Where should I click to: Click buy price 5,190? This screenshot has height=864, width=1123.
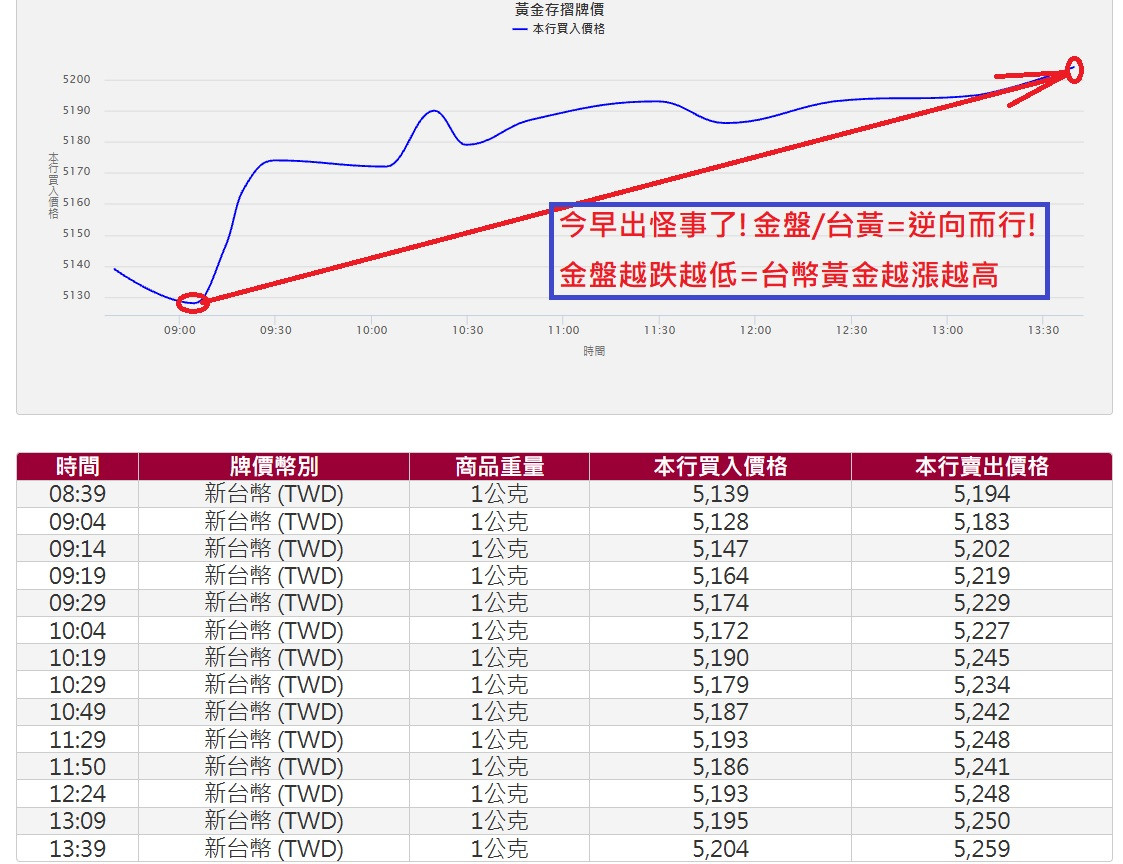pyautogui.click(x=720, y=658)
